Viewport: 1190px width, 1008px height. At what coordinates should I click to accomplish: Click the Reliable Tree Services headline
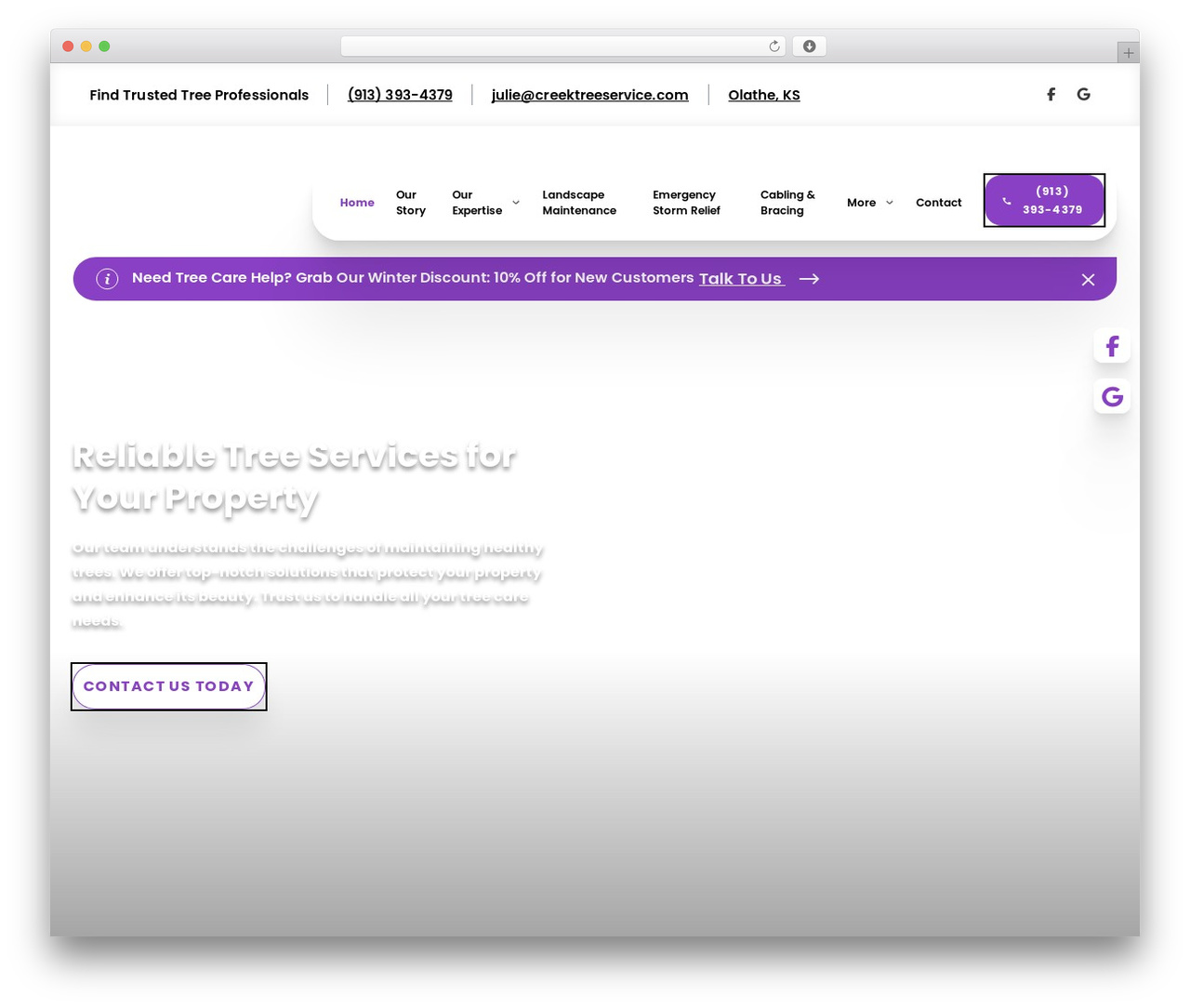[x=294, y=476]
